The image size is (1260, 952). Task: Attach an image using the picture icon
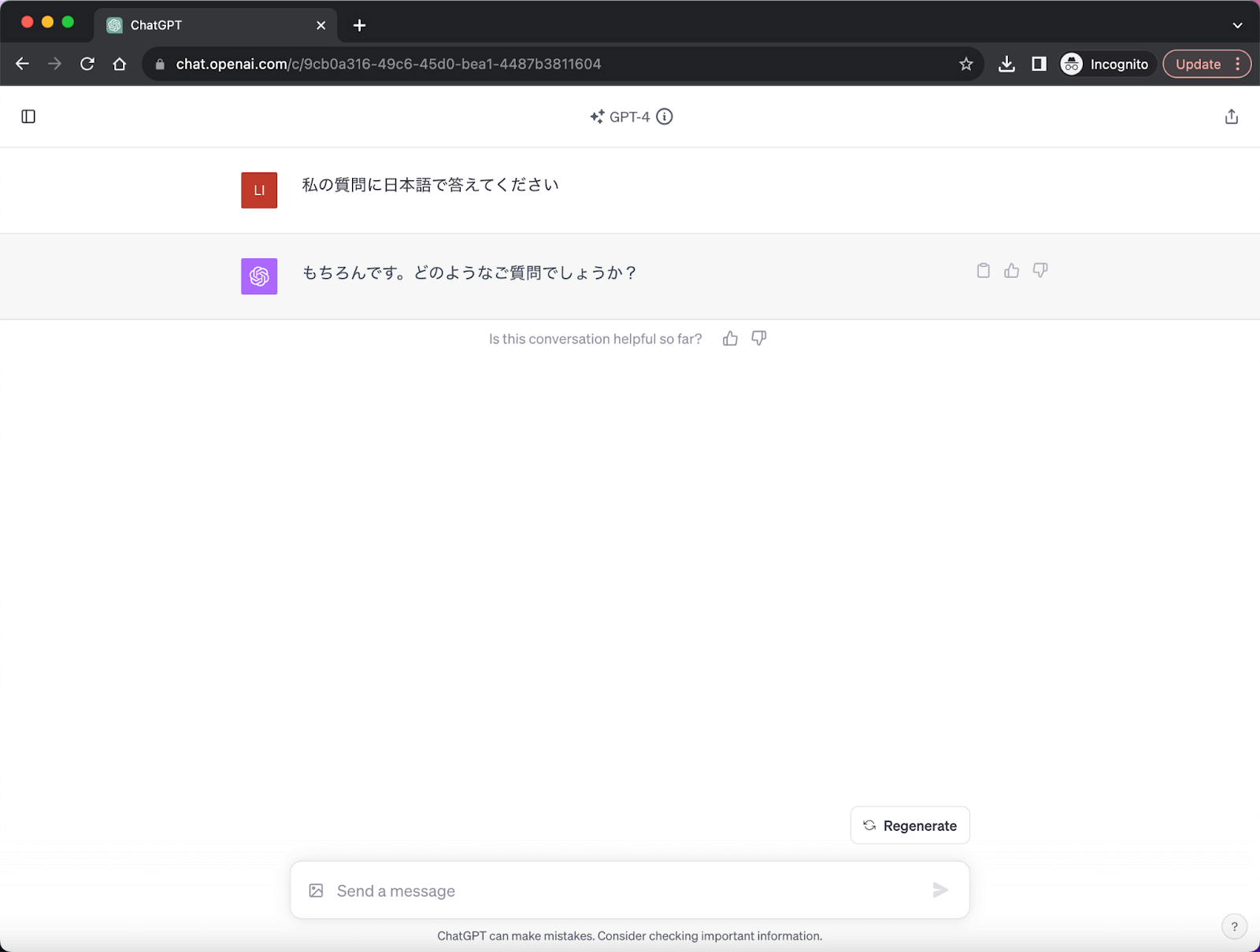click(x=316, y=891)
